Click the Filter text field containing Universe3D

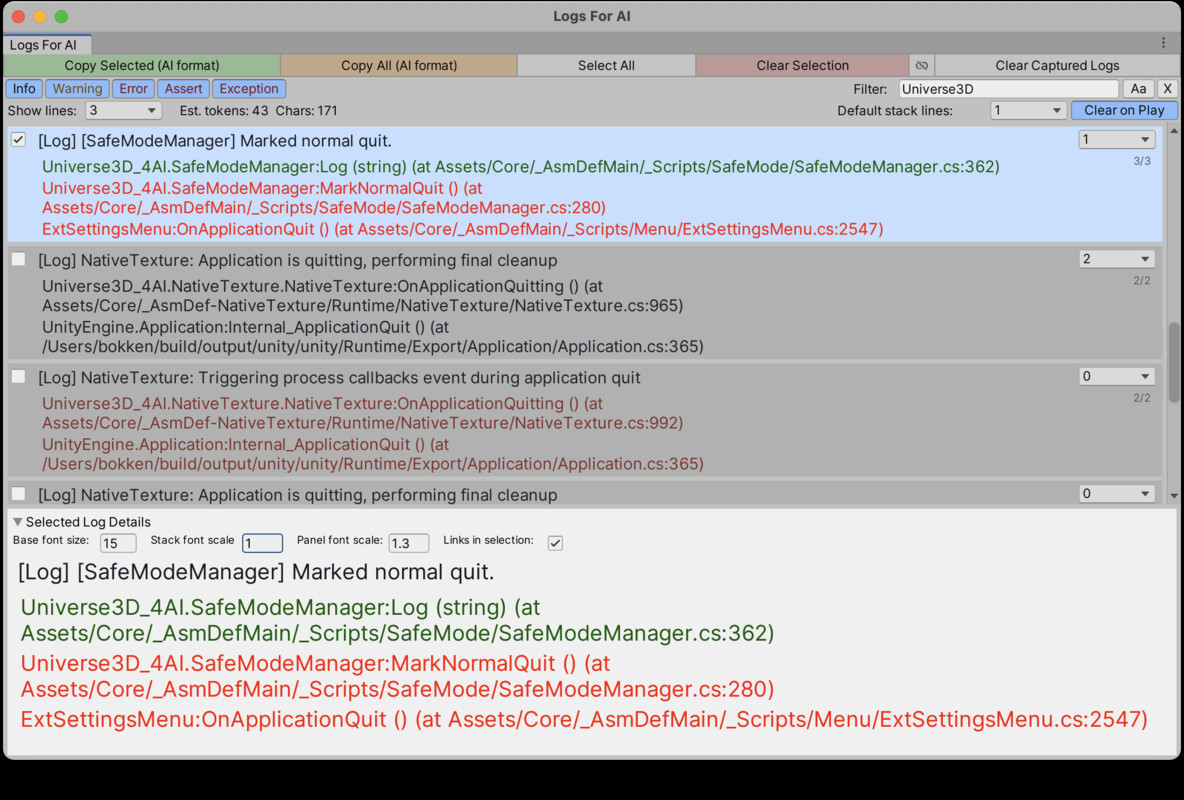coord(1008,88)
